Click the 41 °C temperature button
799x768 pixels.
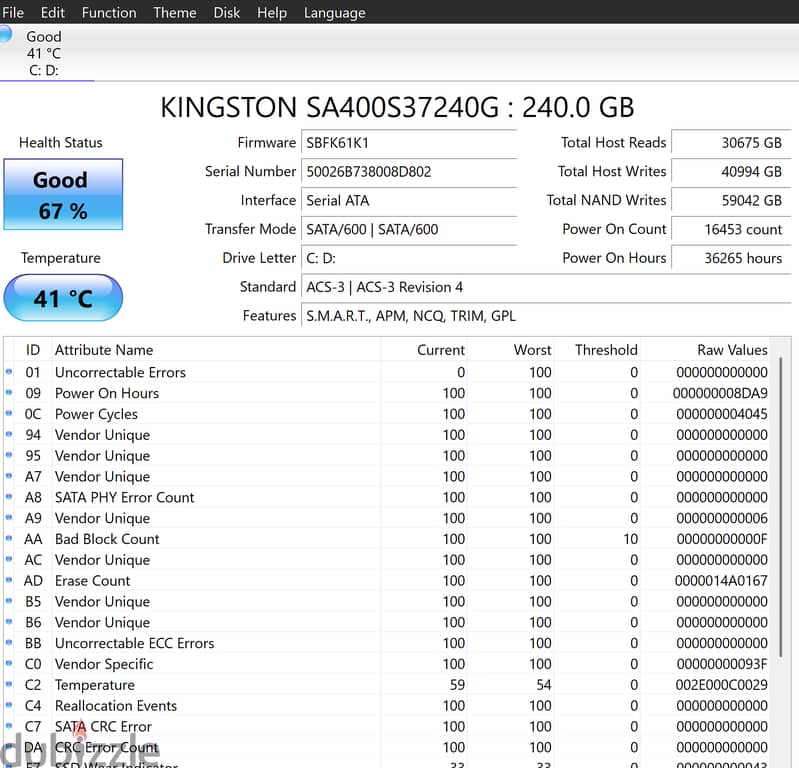tap(63, 298)
